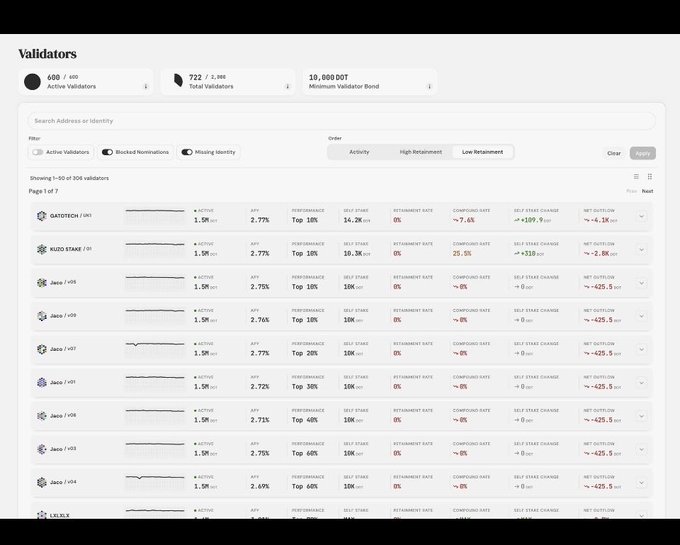
Task: Expand the Jaco / v09 row chevron
Action: 641,316
